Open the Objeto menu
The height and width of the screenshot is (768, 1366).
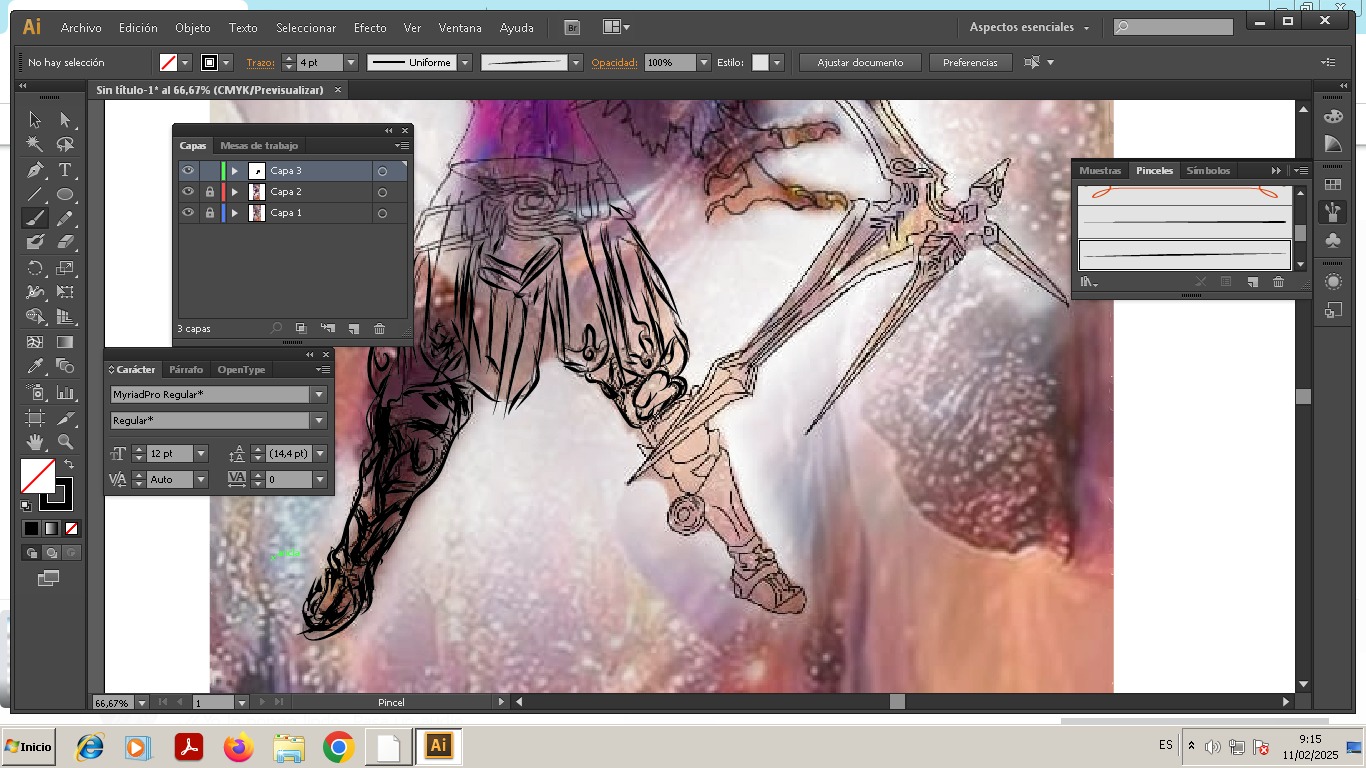point(193,28)
